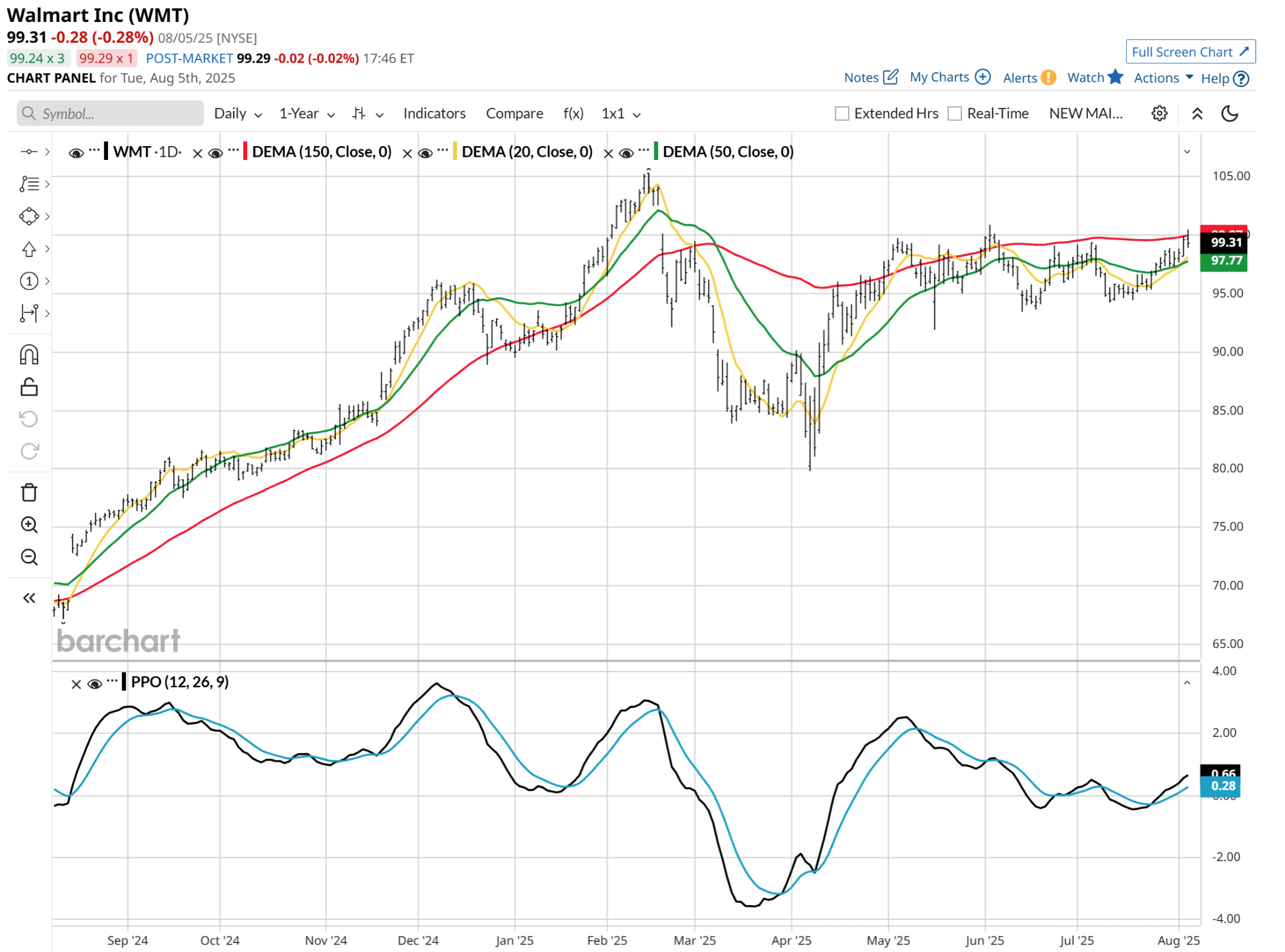Open the bar type chart style dropdown
1285x952 pixels.
[x=368, y=114]
